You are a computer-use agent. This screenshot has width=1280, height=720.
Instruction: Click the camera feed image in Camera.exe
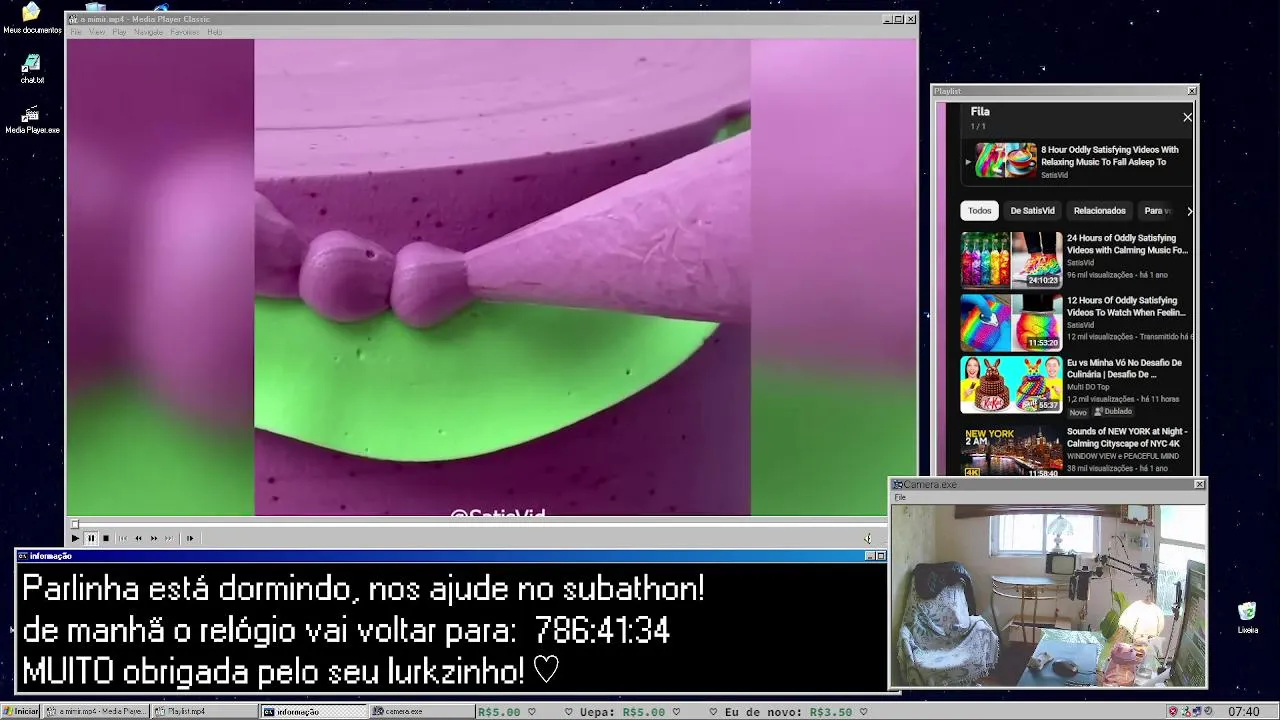1048,595
